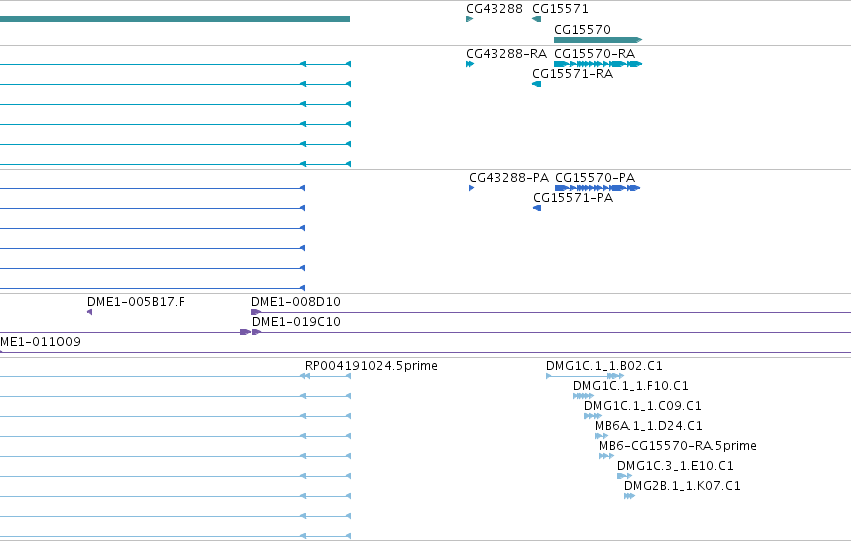The image size is (851, 541).
Task: Click the partially visible ME1-011O09 label
Action: pyautogui.click(x=40, y=342)
